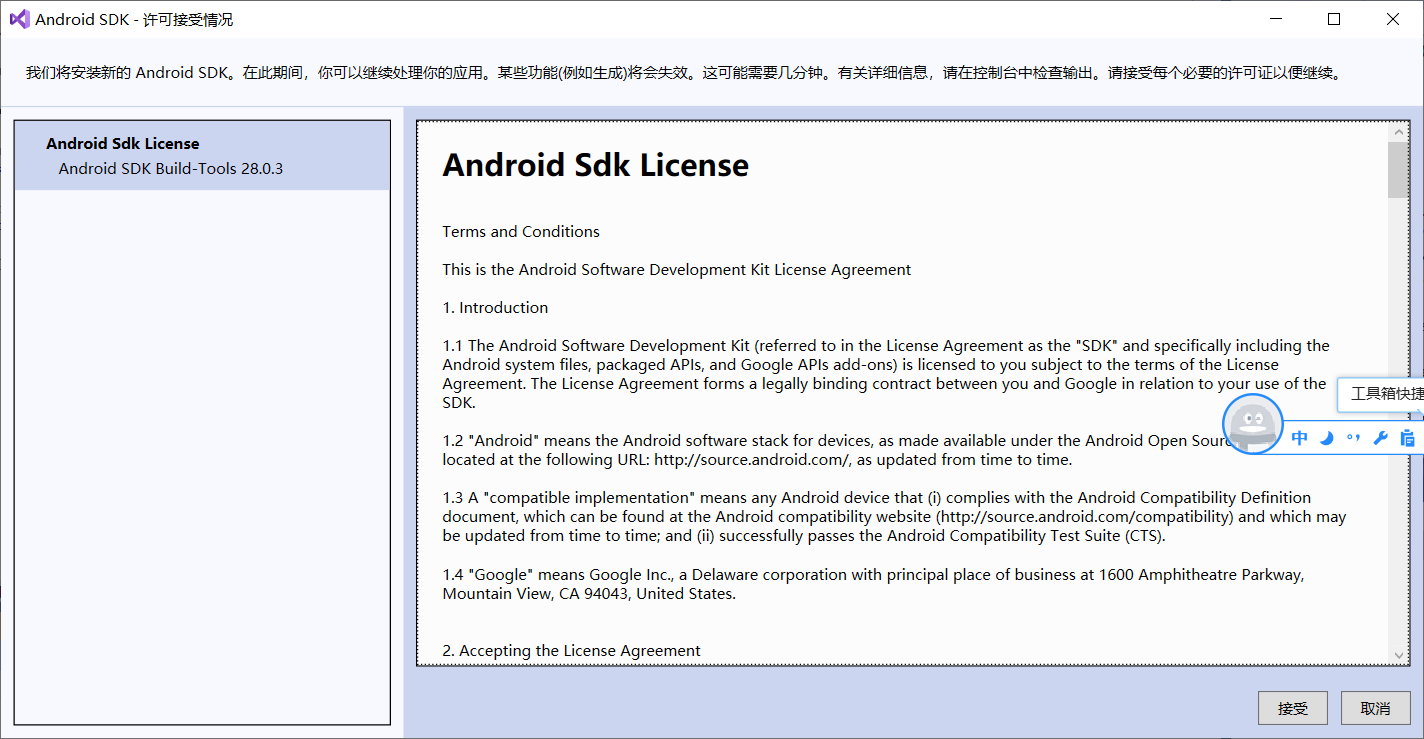
Task: Click the "1. Introduction" section line
Action: coord(495,308)
